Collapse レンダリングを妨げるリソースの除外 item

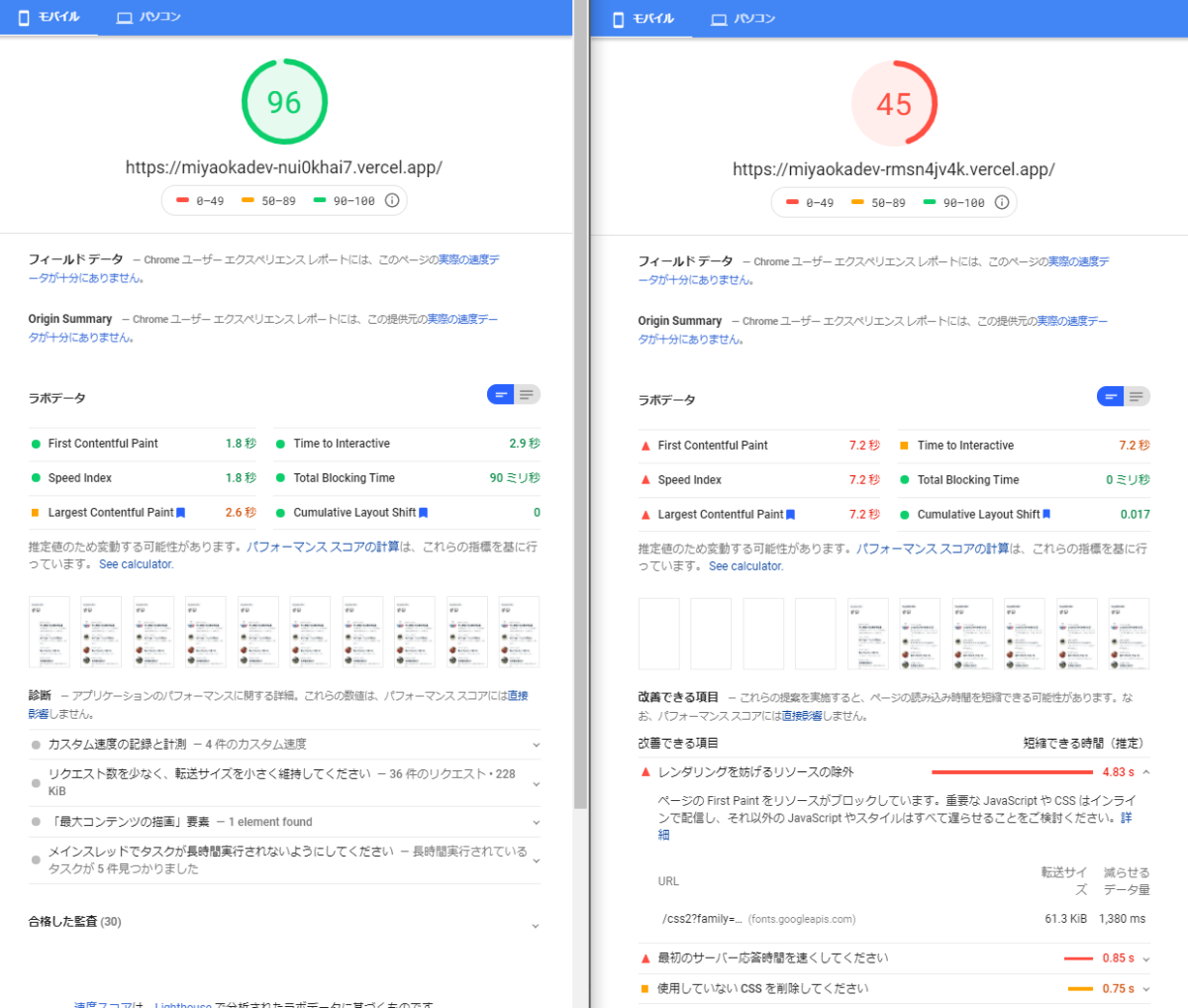(x=895, y=772)
